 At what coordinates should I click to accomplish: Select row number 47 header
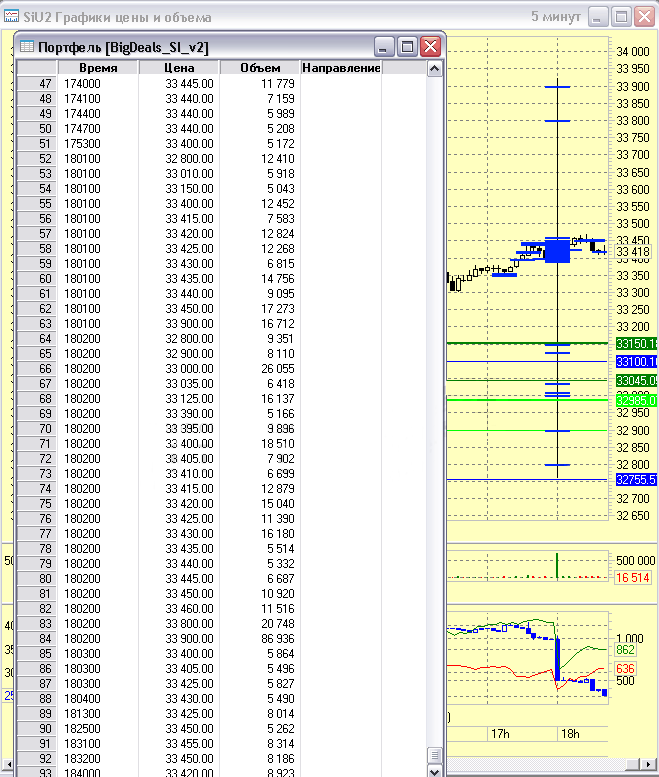coord(37,83)
